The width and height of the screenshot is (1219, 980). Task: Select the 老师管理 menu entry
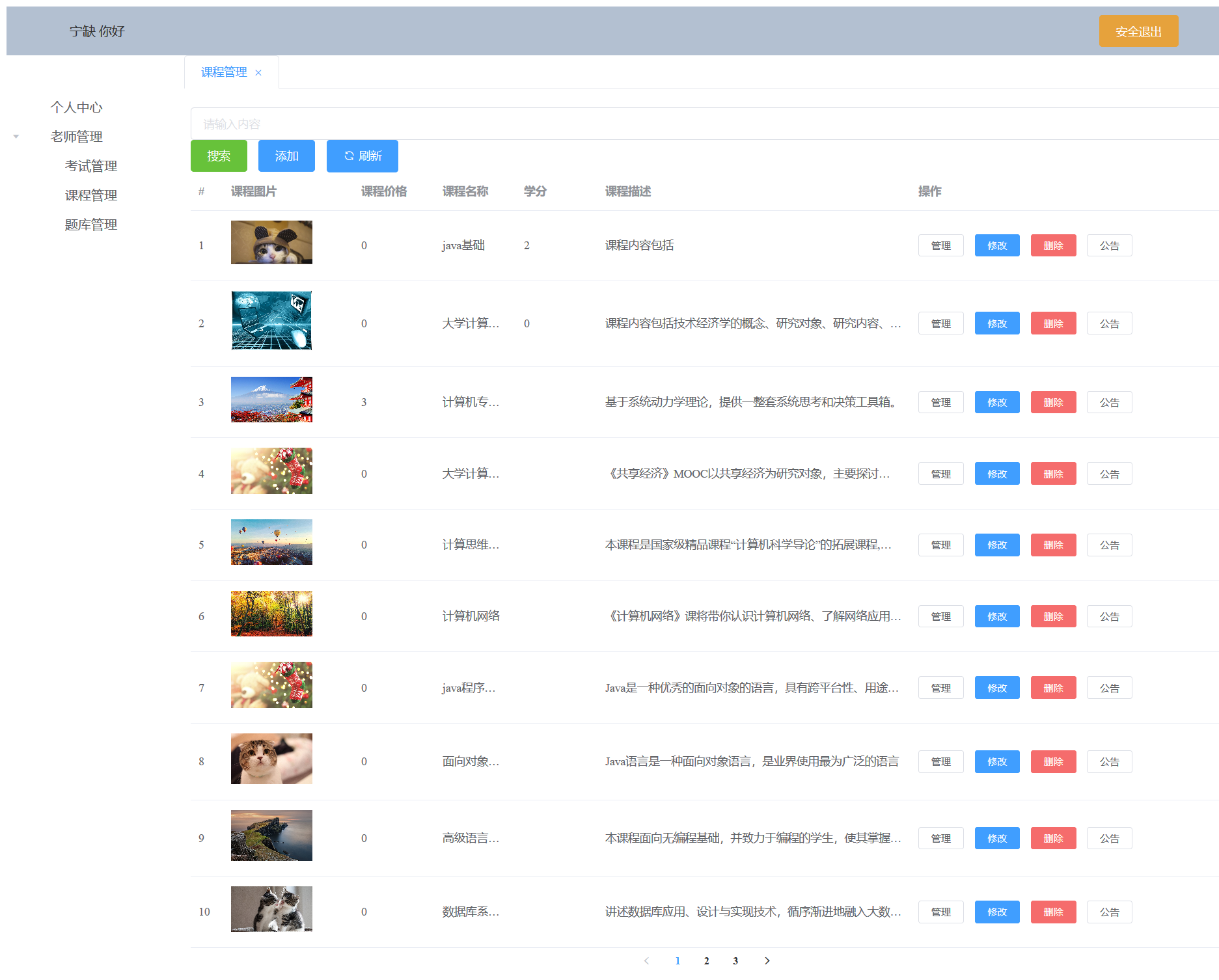(75, 137)
